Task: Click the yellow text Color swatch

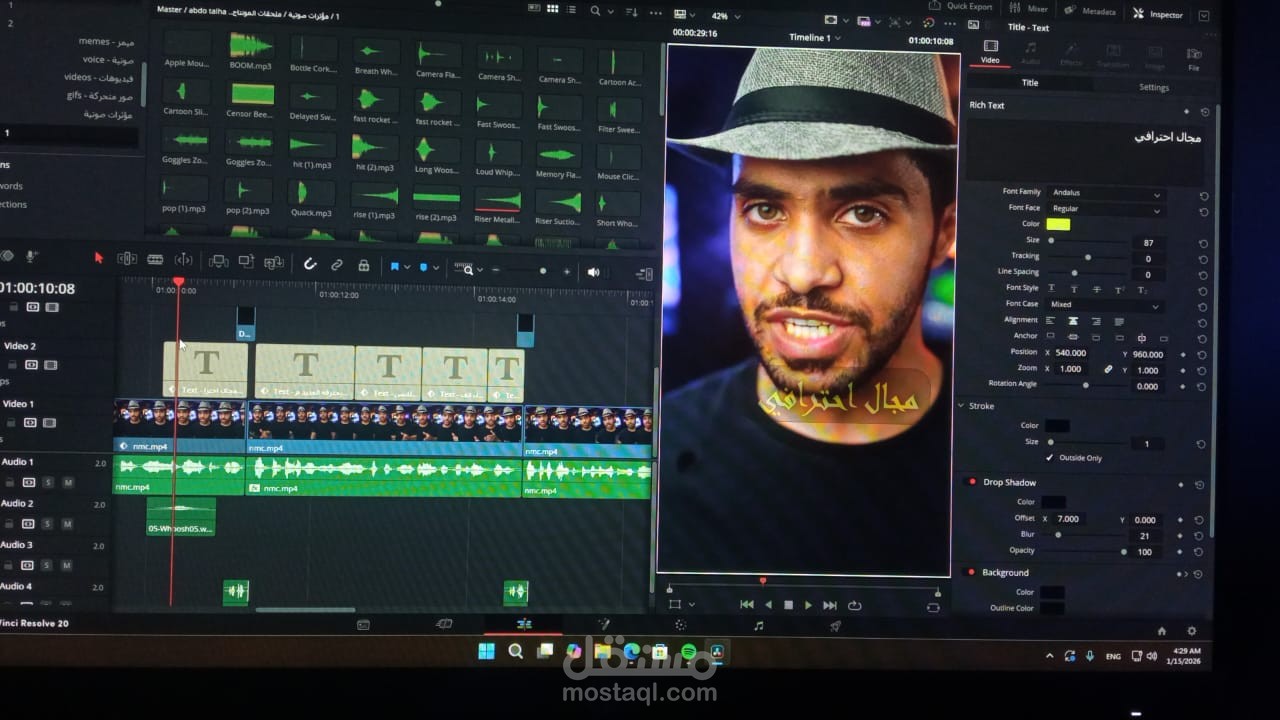Action: (1058, 224)
